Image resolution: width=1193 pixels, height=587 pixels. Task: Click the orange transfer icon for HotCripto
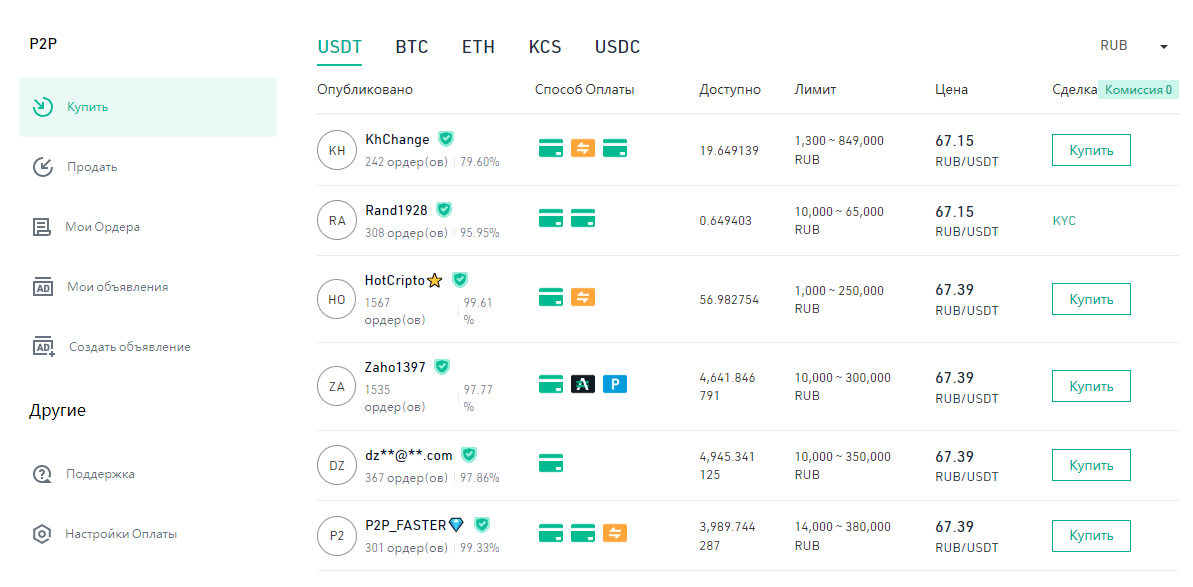(583, 297)
